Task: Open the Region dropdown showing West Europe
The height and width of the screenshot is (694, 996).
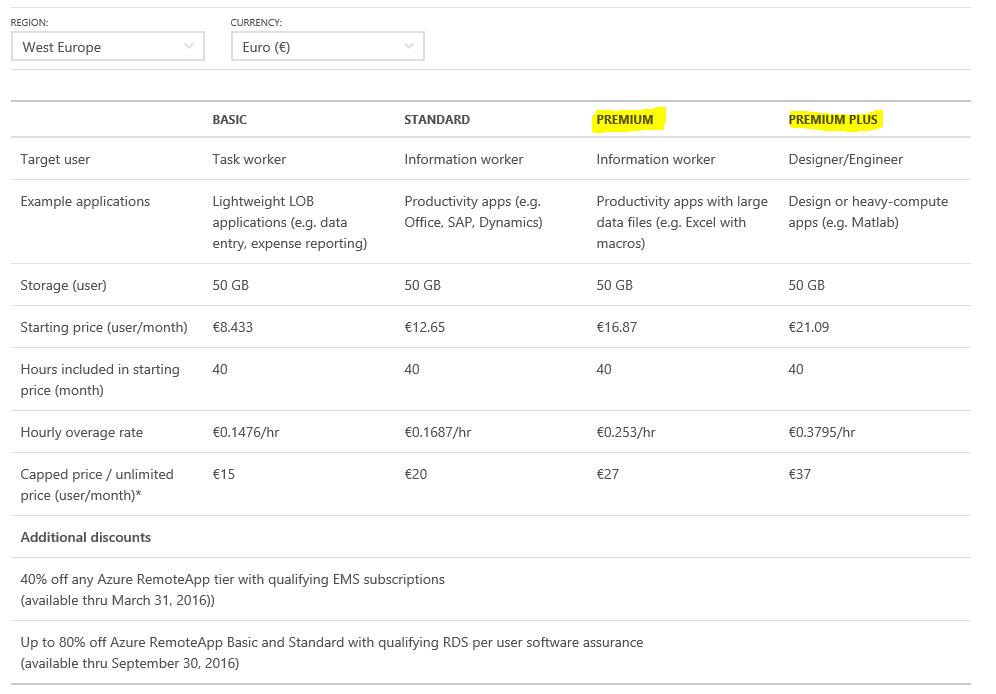Action: [108, 46]
